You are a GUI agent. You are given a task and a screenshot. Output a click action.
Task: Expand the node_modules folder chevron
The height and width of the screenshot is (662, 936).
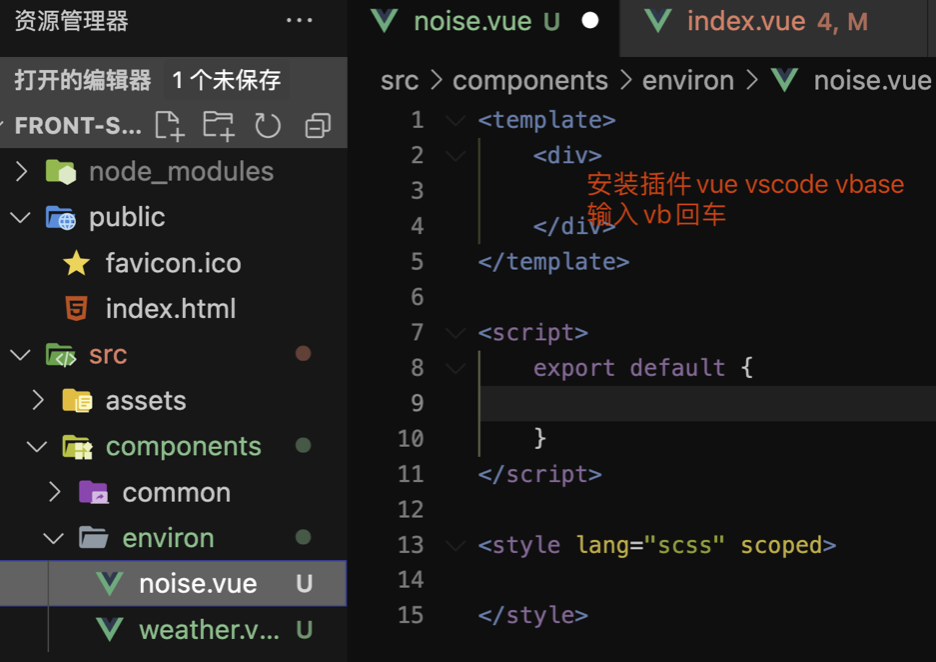[x=21, y=172]
